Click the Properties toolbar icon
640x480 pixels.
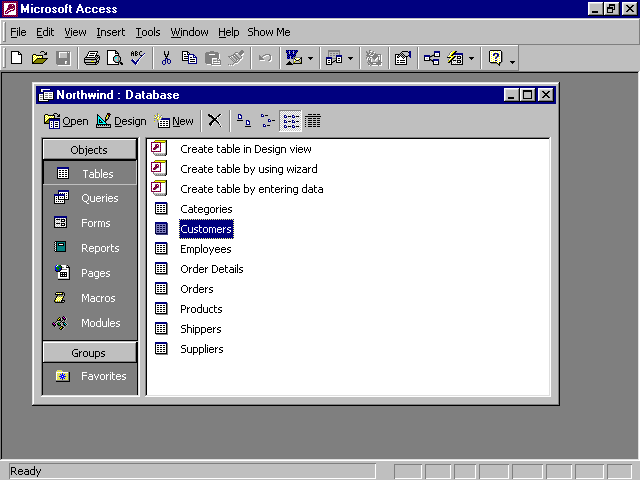[x=402, y=58]
